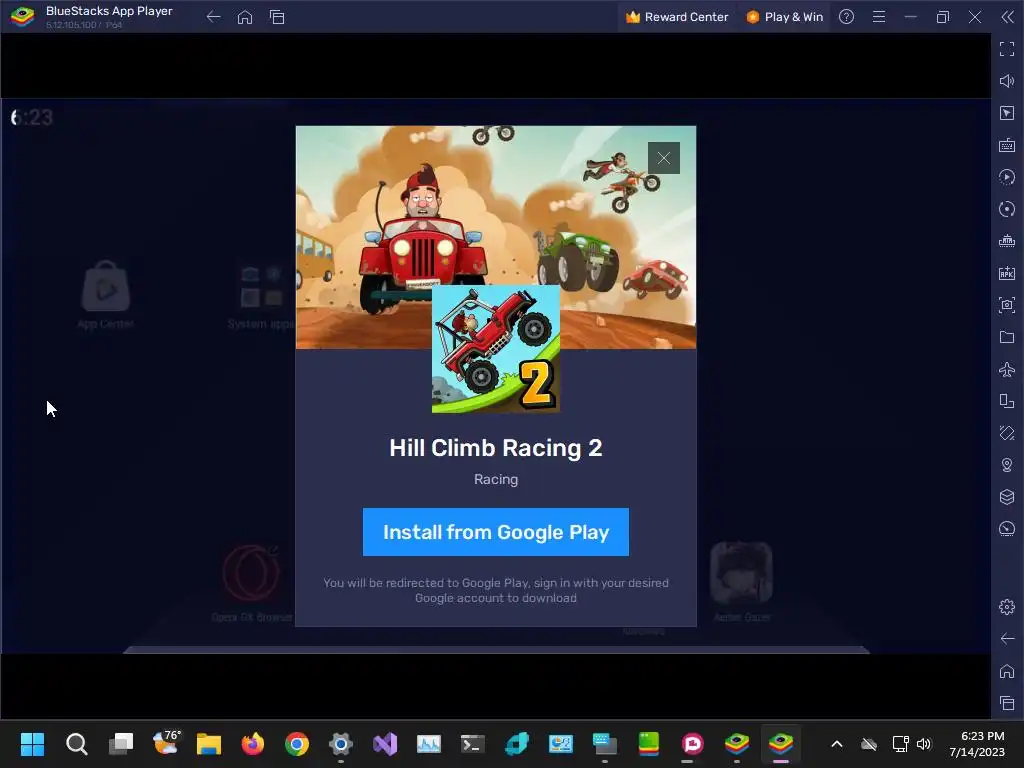Open App Center in the background home screen
The width and height of the screenshot is (1024, 768).
point(106,294)
